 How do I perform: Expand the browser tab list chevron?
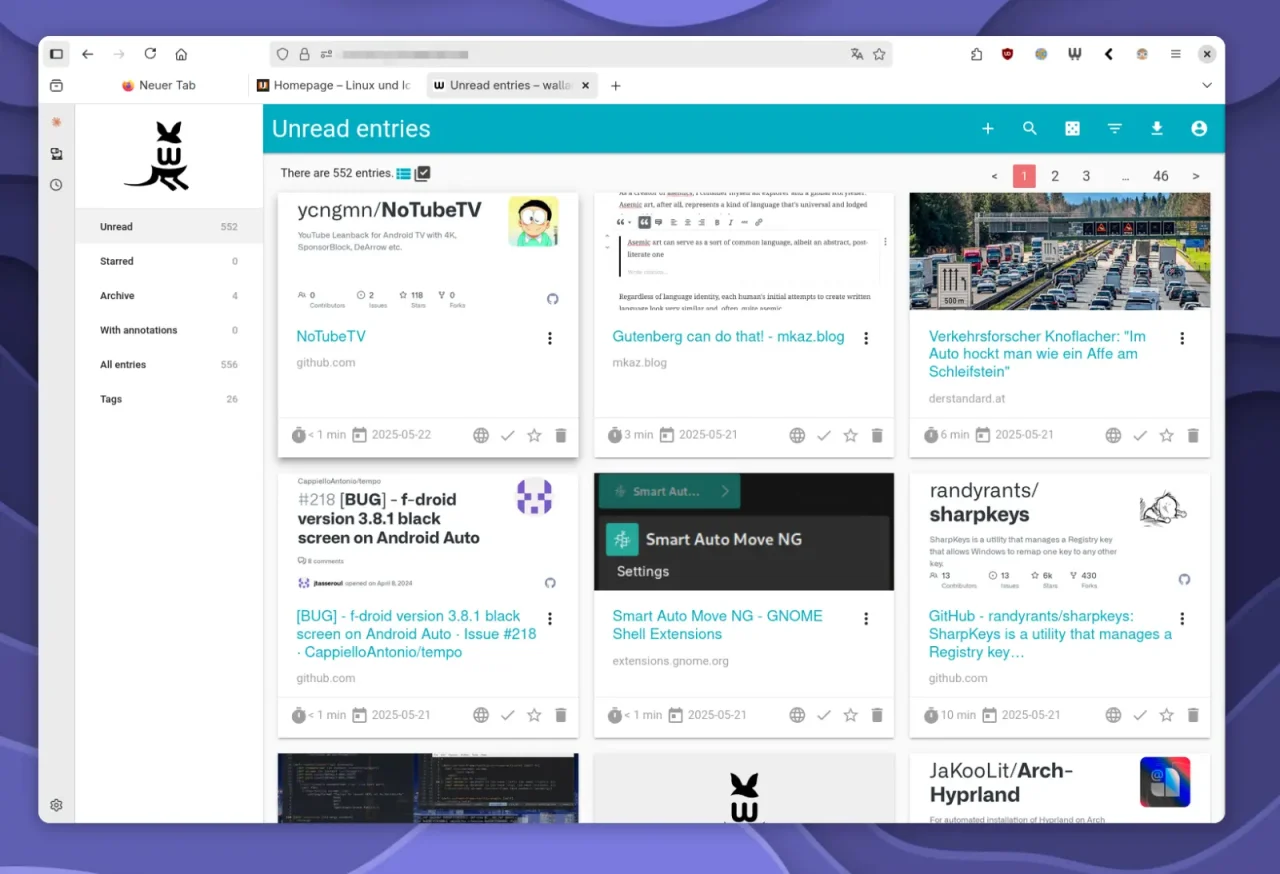(x=1206, y=86)
